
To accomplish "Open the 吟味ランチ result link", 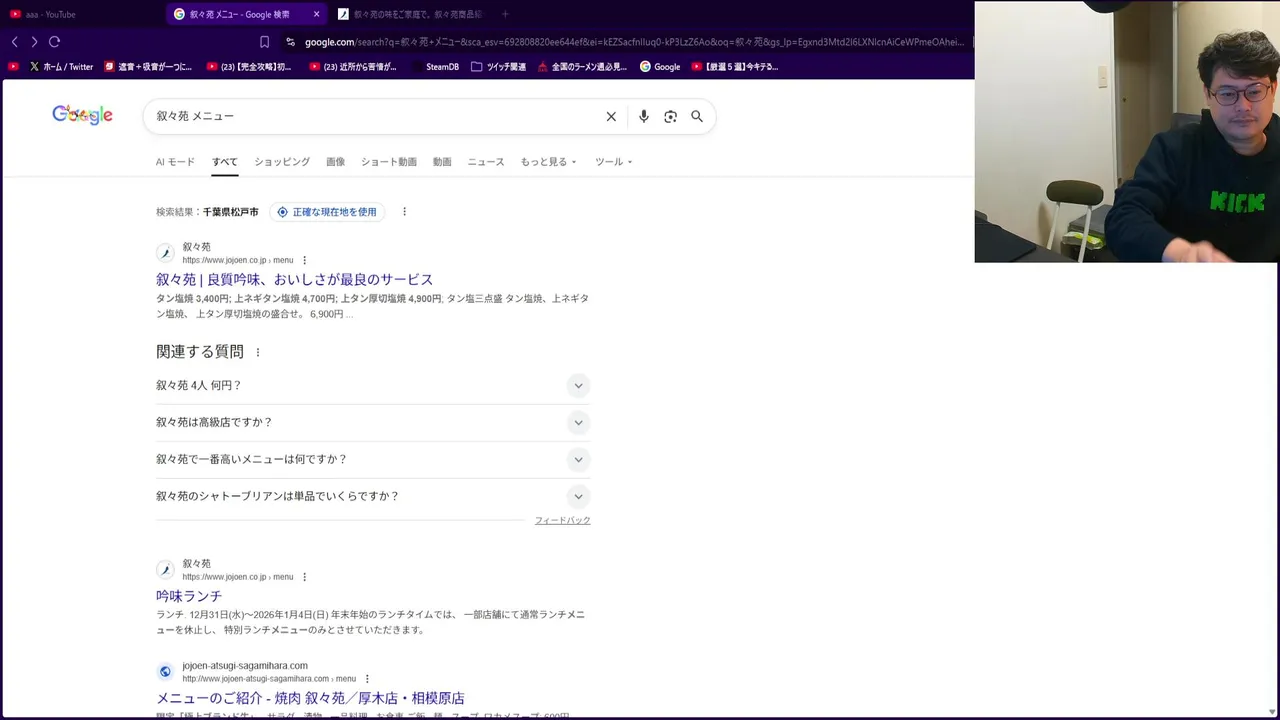I will point(189,596).
